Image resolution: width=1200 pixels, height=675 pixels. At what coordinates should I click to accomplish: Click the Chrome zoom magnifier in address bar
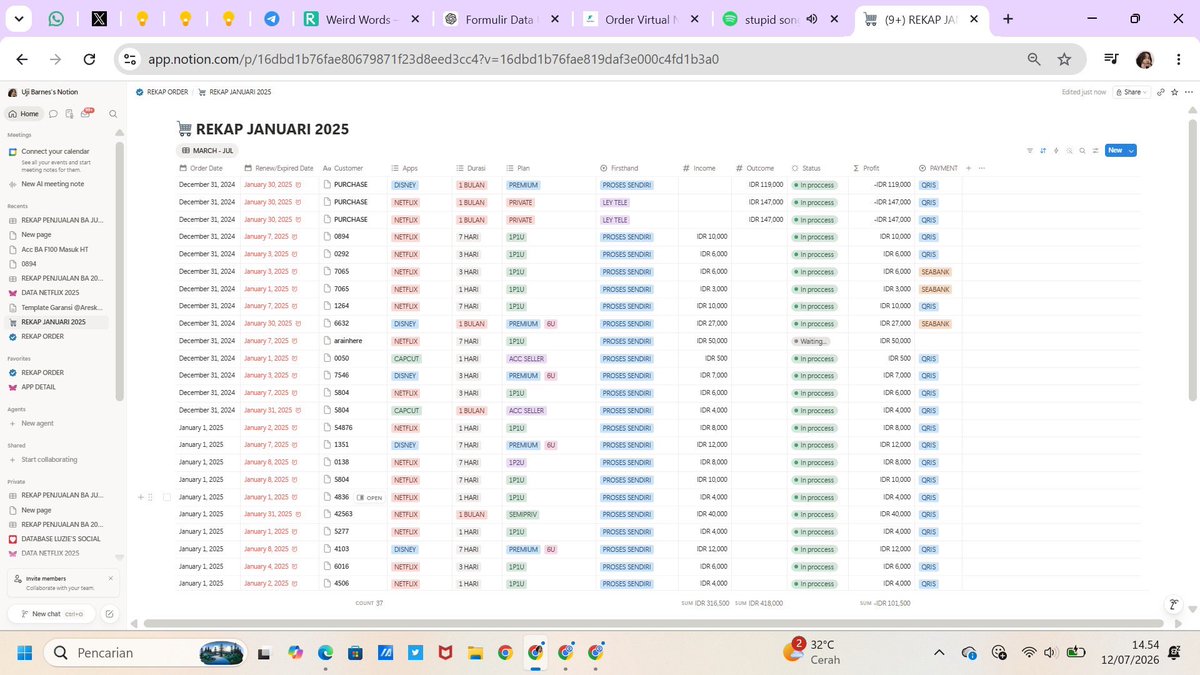click(x=1034, y=59)
